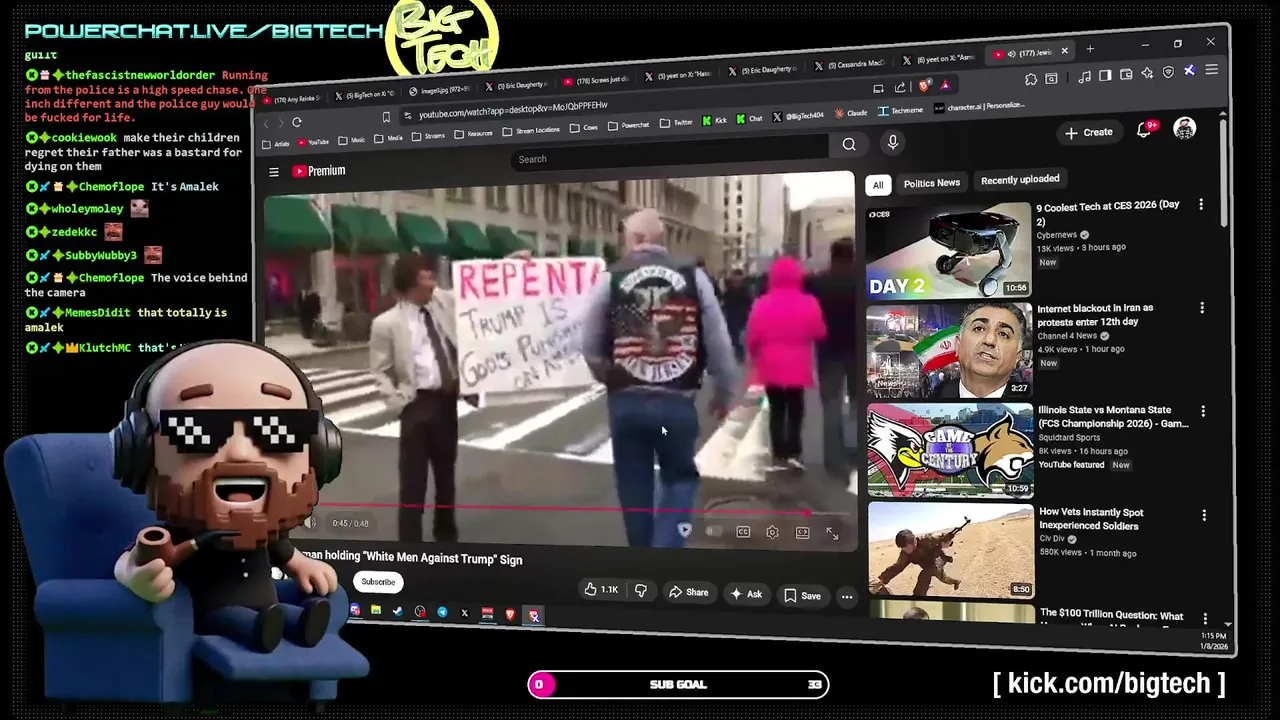
Task: Open the YouTube hamburger guide menu
Action: [x=273, y=172]
